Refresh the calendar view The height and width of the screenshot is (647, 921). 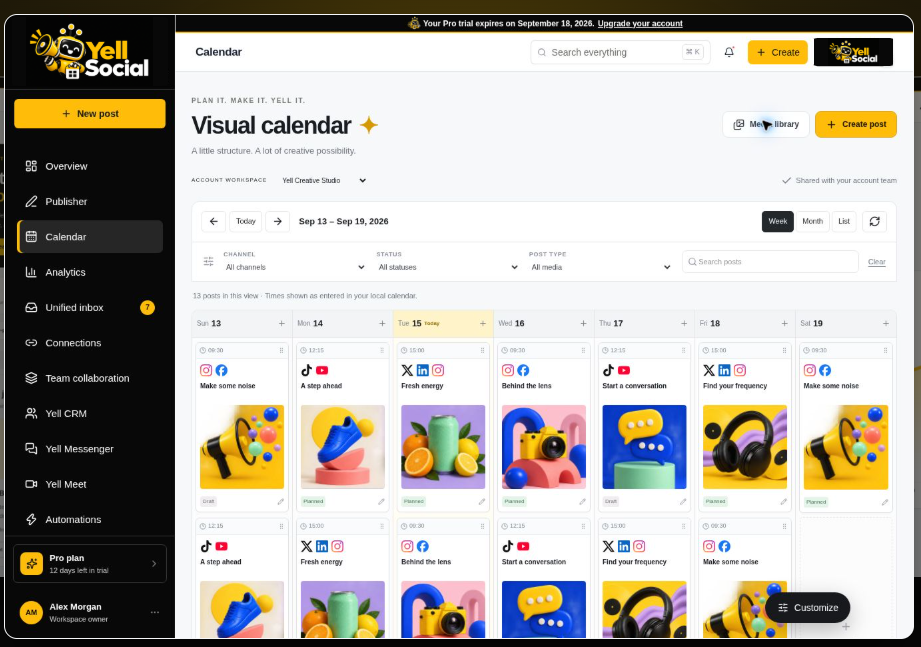click(875, 221)
